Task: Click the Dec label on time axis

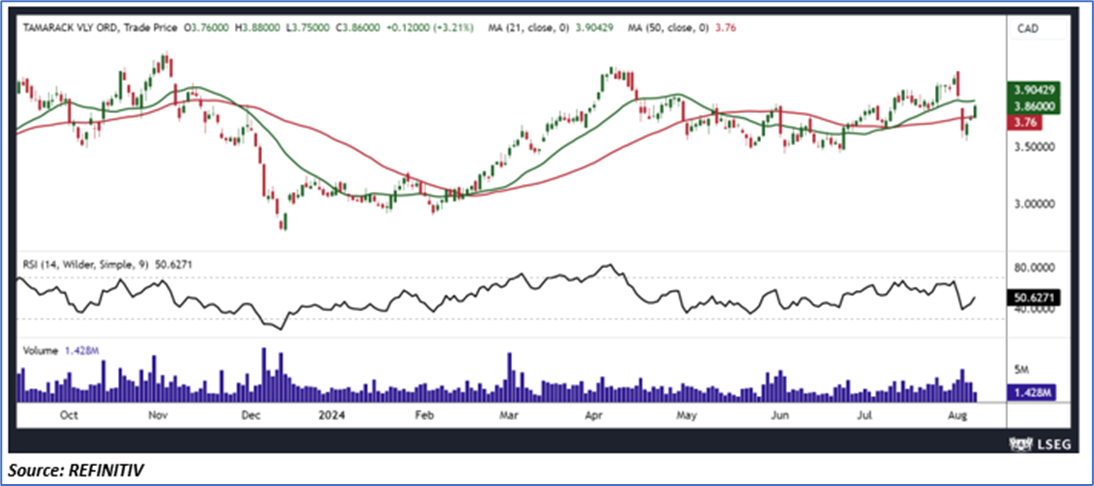Action: (250, 414)
